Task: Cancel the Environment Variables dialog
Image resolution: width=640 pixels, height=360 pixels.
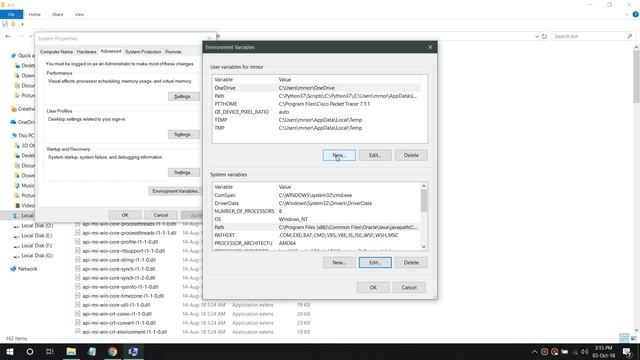Action: [x=409, y=287]
